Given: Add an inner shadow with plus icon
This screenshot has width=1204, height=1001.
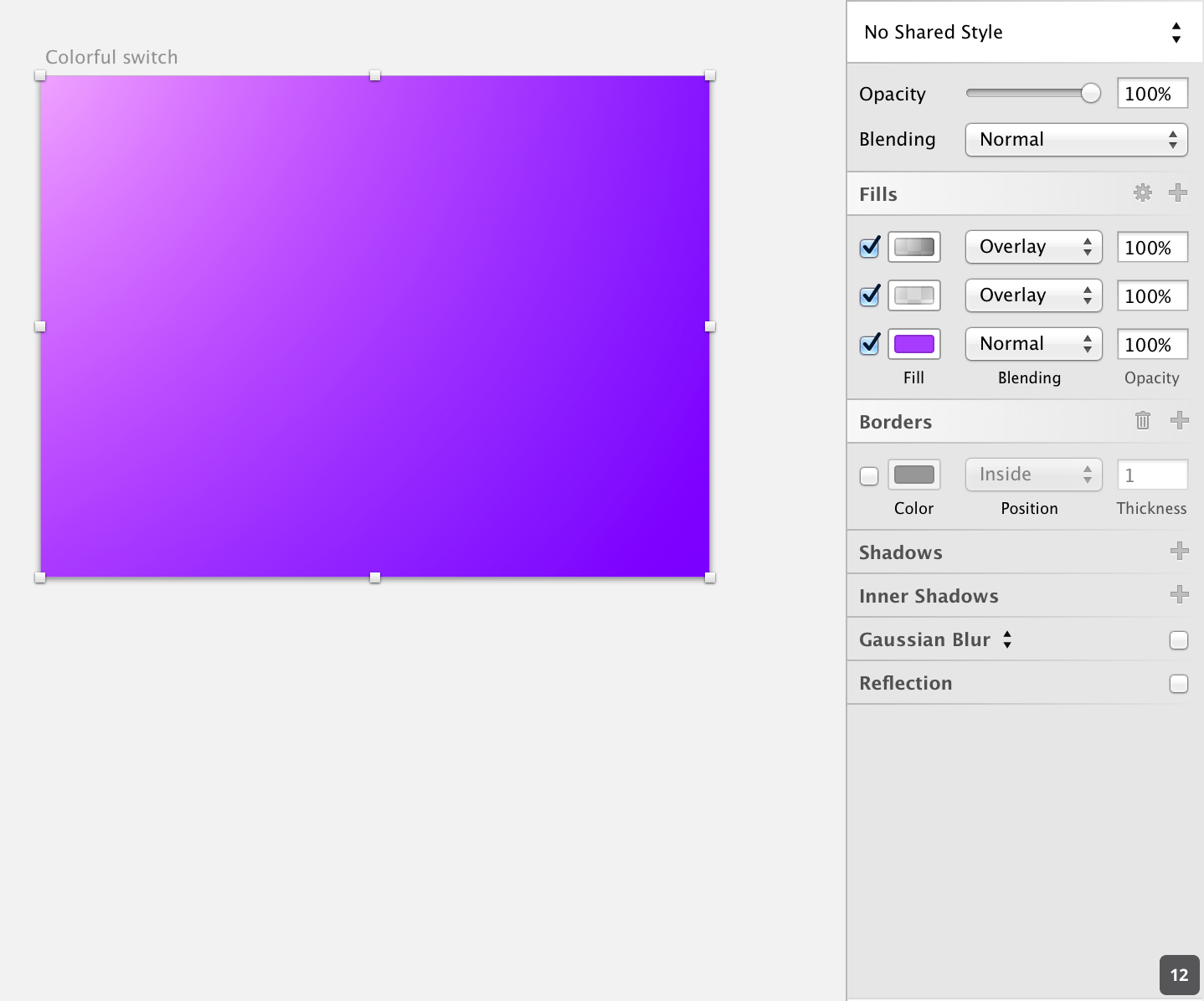Looking at the screenshot, I should [1179, 594].
